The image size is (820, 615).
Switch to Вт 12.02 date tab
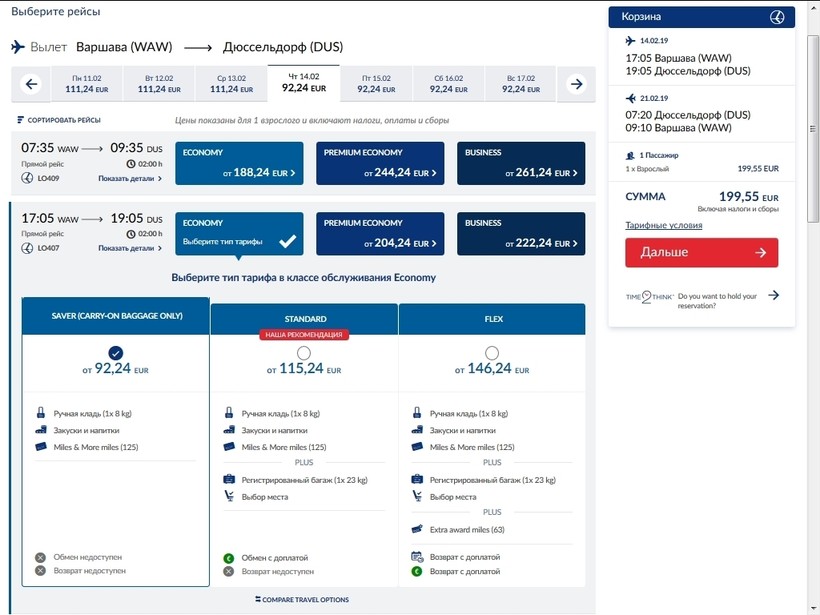point(158,84)
